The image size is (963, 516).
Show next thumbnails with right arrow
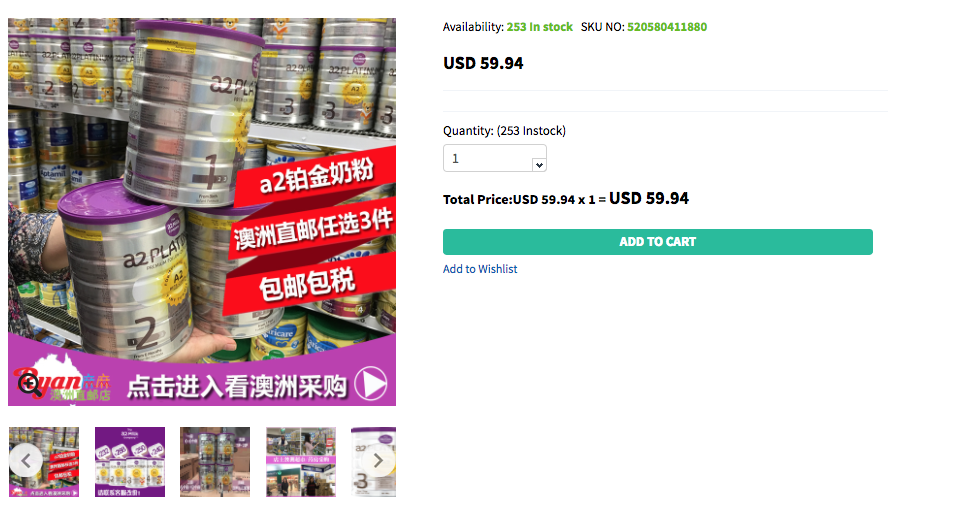378,461
